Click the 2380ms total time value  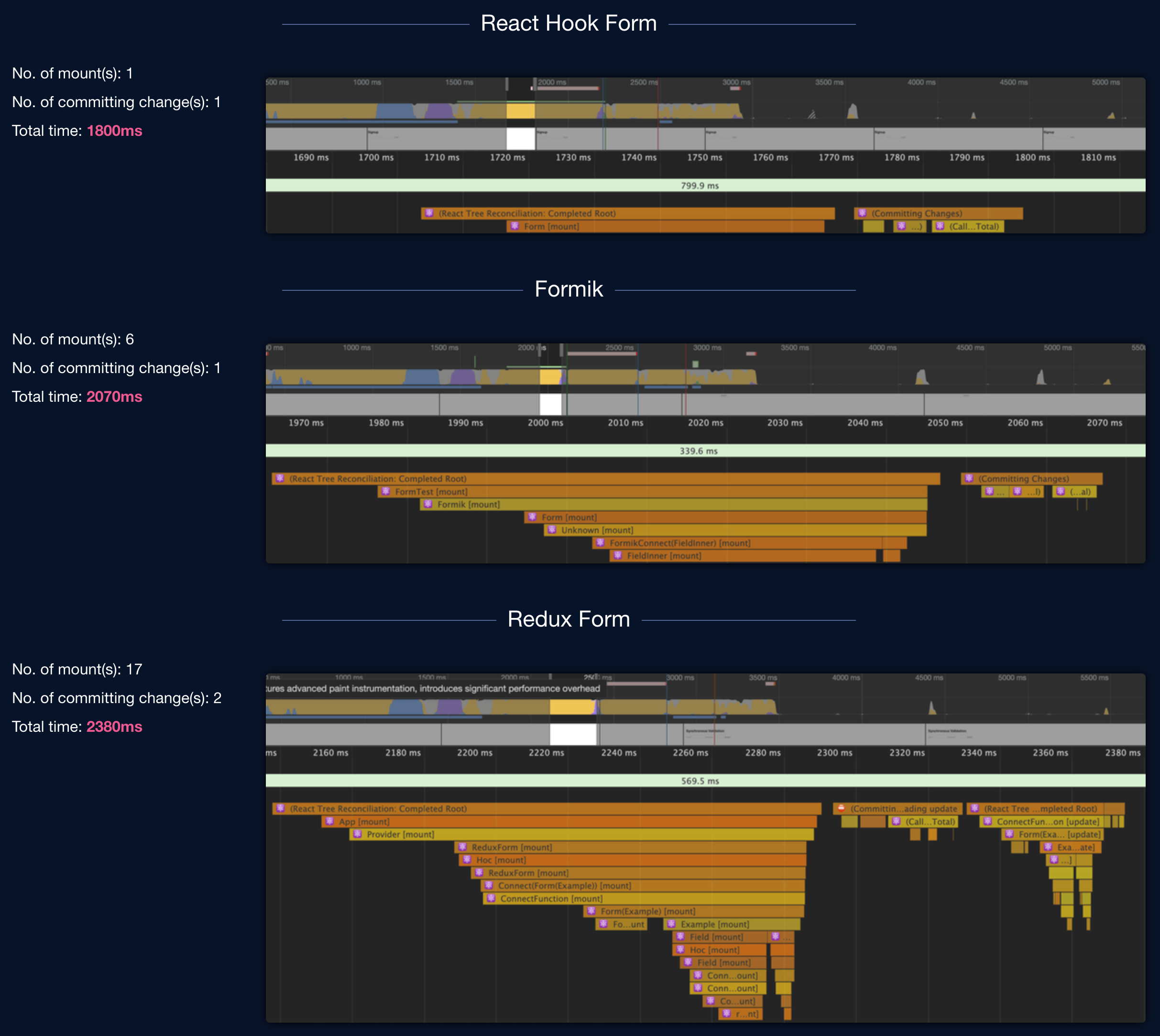114,727
